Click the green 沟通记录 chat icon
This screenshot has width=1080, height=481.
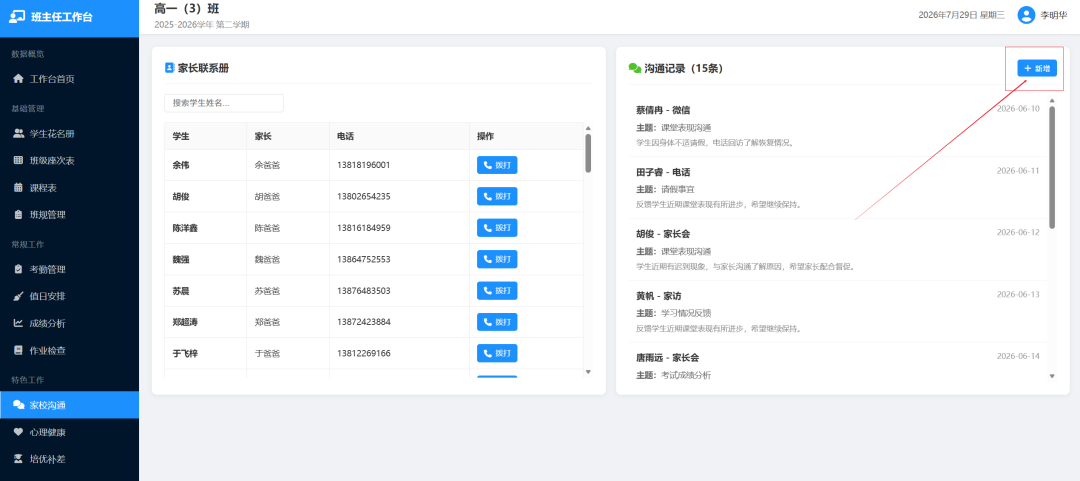tap(635, 68)
